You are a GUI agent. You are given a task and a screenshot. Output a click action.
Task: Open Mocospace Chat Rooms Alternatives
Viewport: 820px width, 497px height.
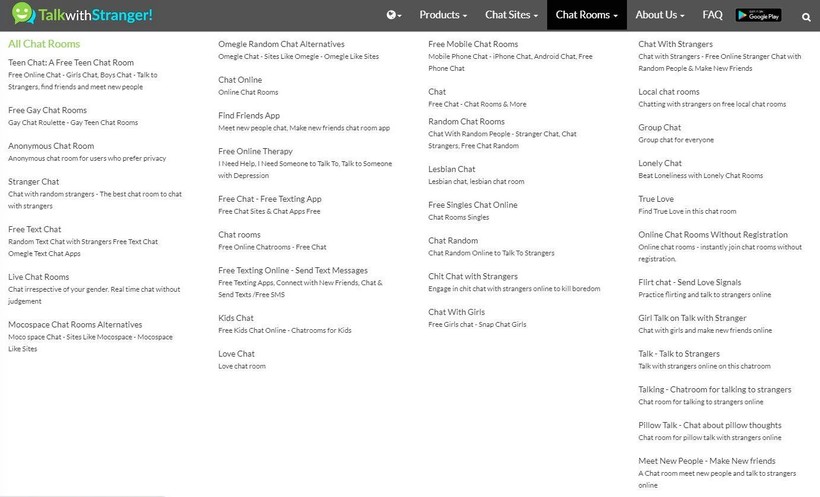coord(75,324)
